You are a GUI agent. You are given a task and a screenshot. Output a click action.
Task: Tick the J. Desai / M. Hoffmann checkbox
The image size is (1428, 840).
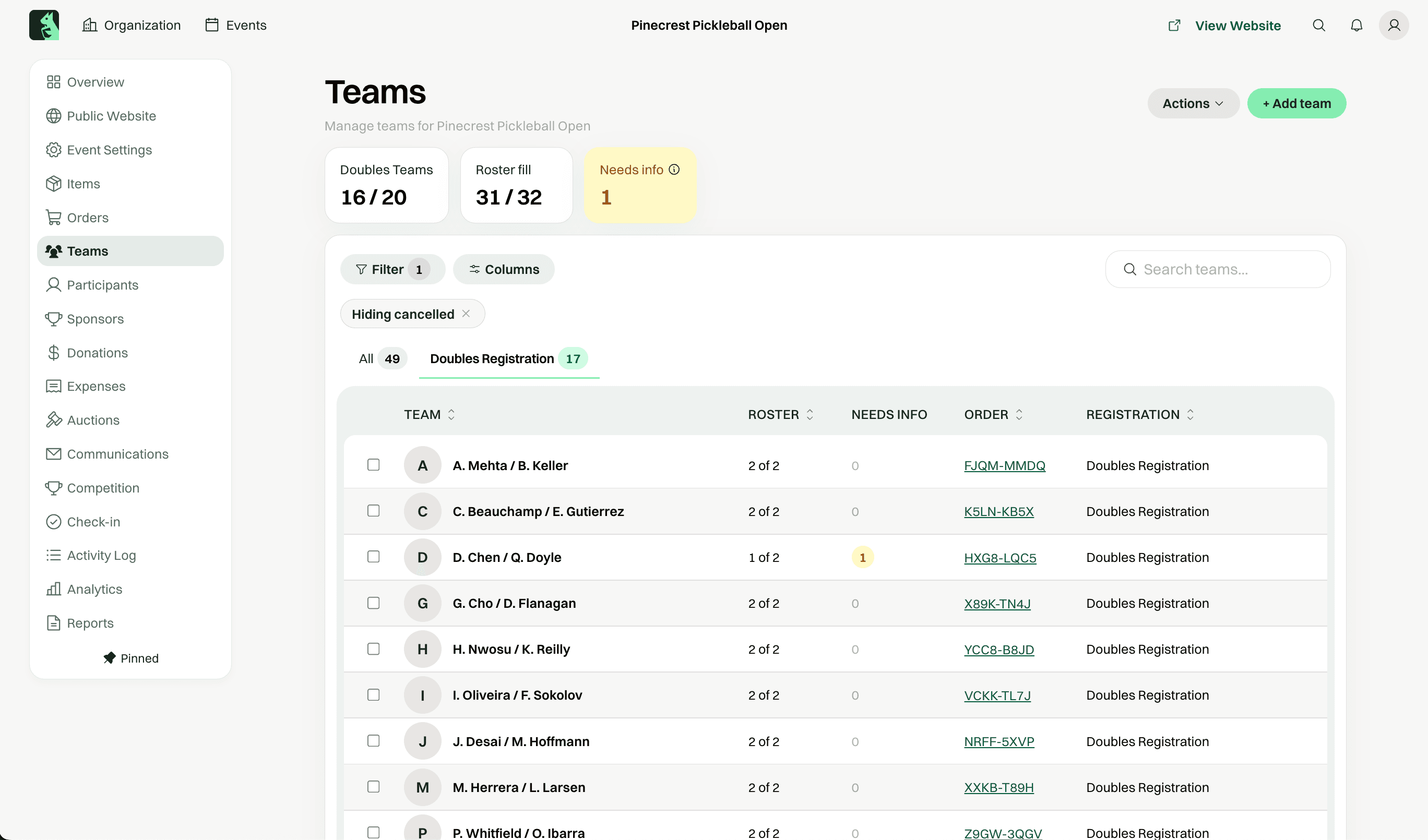[373, 741]
